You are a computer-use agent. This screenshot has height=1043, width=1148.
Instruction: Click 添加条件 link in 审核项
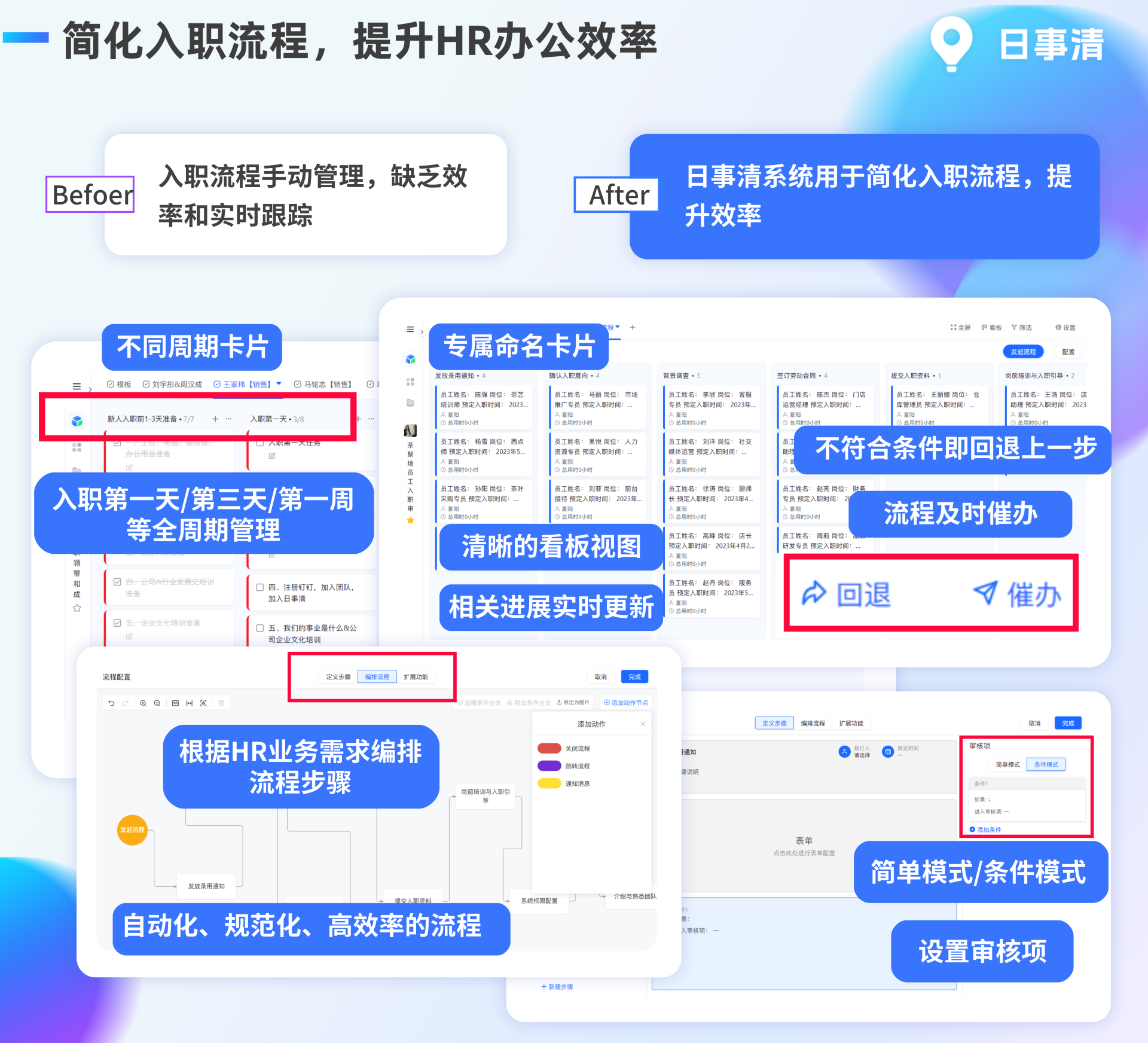point(985,829)
